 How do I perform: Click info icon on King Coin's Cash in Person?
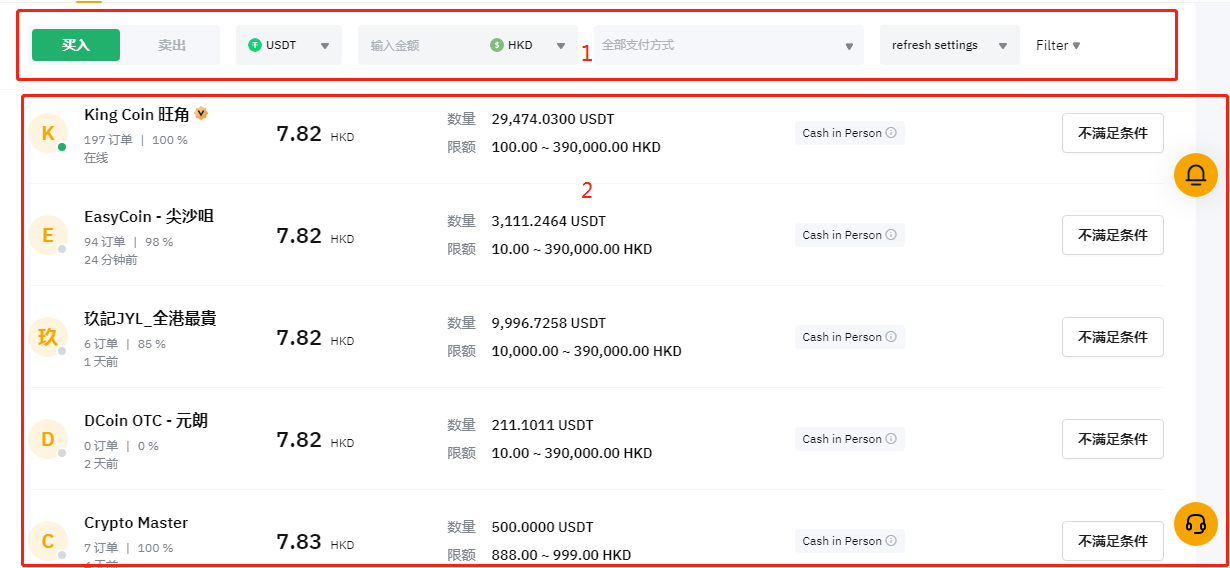point(891,133)
